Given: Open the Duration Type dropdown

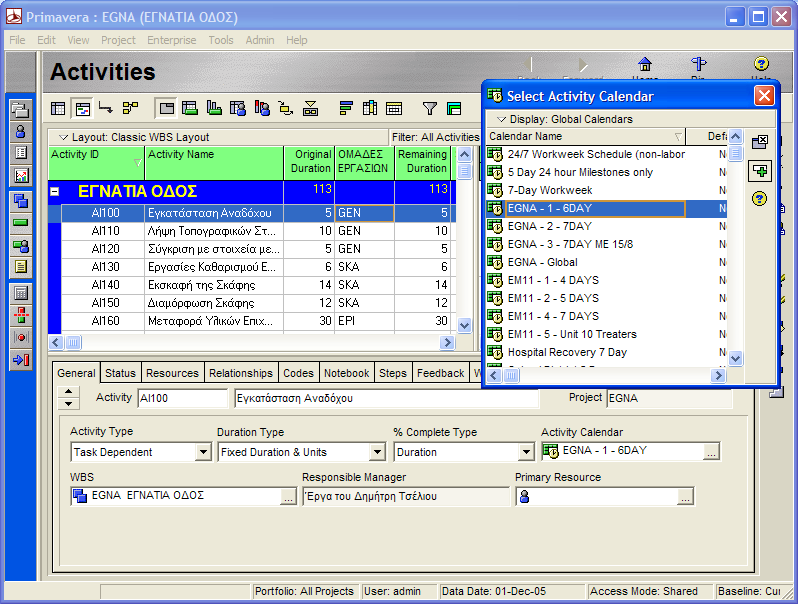Looking at the screenshot, I should pyautogui.click(x=377, y=452).
